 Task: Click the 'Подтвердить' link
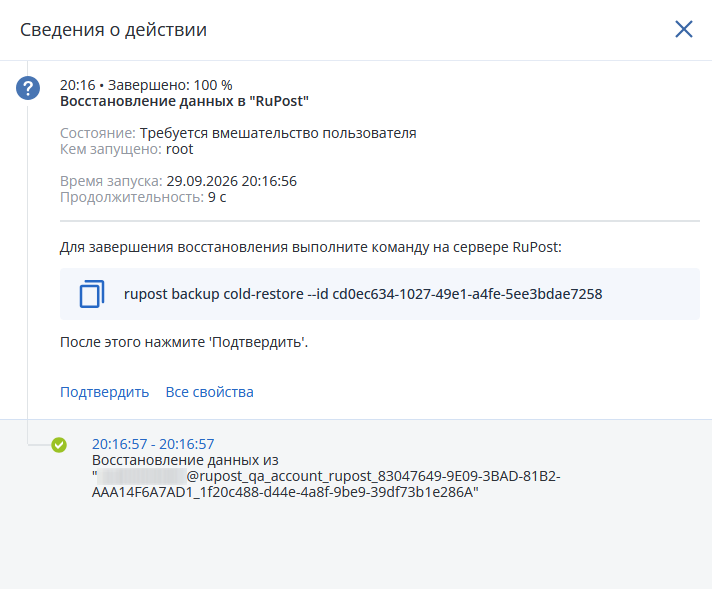tap(104, 392)
